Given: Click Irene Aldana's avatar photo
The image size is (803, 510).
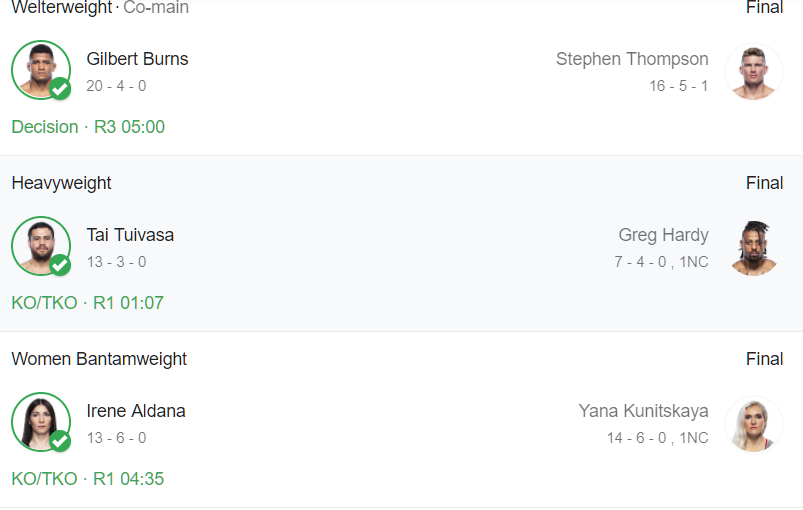Looking at the screenshot, I should tap(39, 420).
